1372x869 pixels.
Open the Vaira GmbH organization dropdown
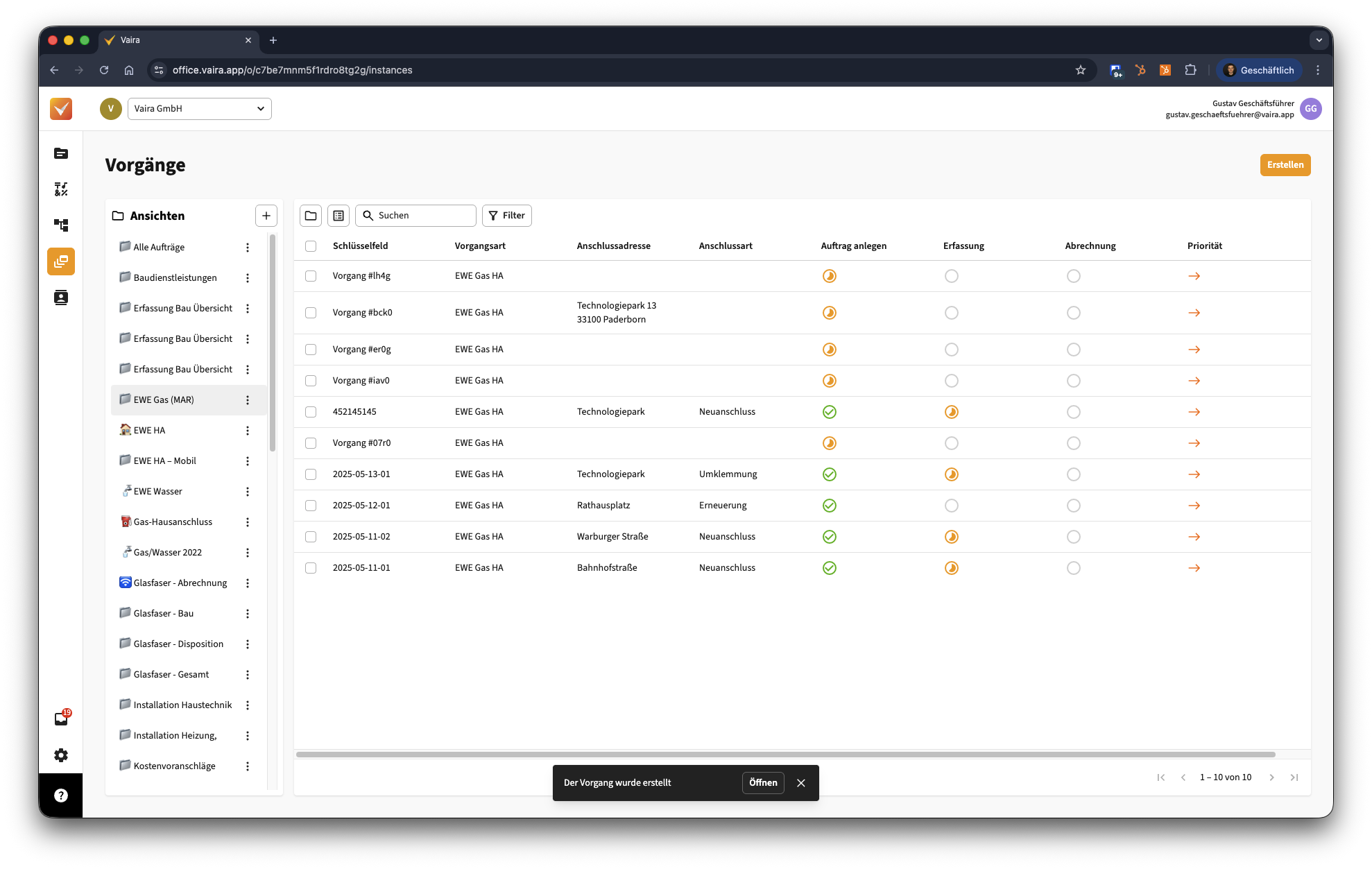[x=199, y=109]
